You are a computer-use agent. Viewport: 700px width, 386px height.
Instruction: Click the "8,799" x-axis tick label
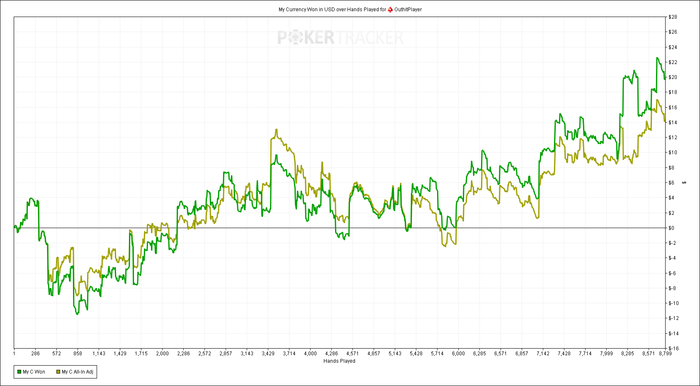(x=665, y=353)
